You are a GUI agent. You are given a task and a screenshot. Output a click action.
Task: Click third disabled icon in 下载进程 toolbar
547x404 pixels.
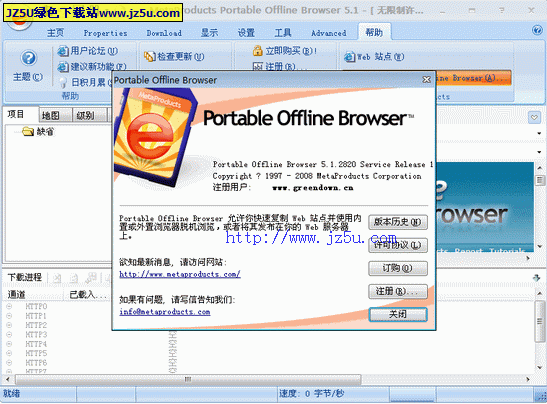[91, 277]
